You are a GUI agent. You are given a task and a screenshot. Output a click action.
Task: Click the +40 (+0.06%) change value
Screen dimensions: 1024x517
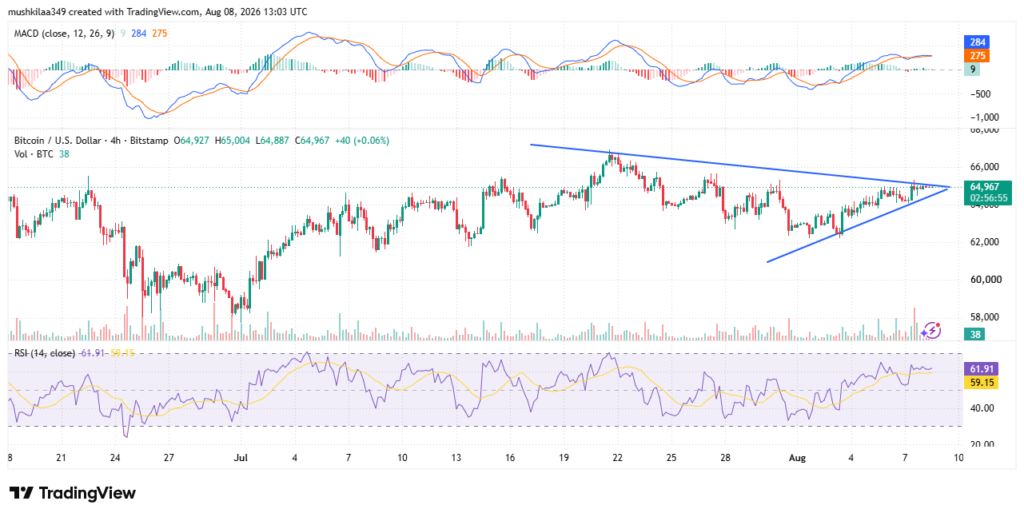click(x=364, y=140)
